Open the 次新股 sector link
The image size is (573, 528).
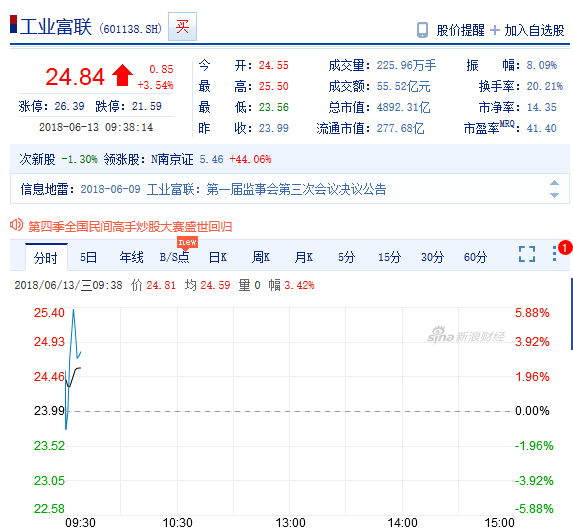point(37,159)
